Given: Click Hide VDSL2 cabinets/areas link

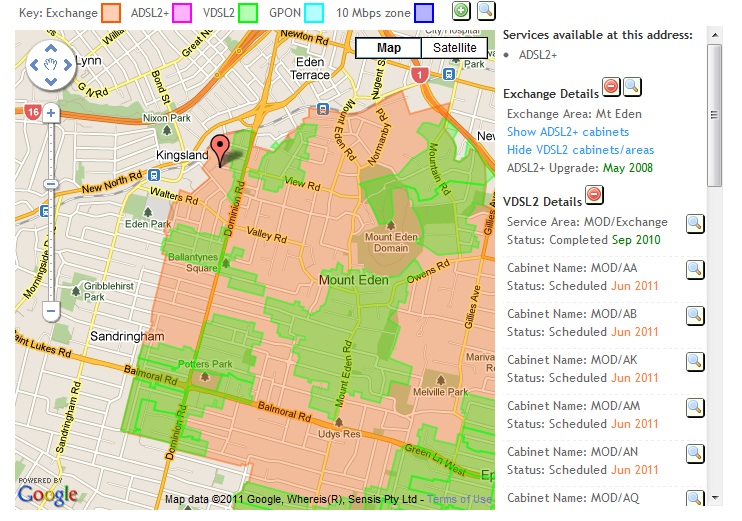Looking at the screenshot, I should [x=581, y=150].
